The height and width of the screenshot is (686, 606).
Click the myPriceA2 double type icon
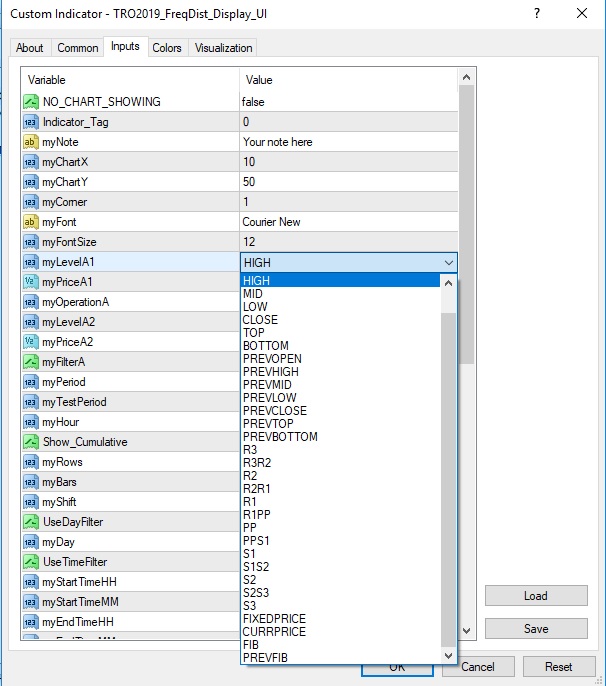pos(31,342)
